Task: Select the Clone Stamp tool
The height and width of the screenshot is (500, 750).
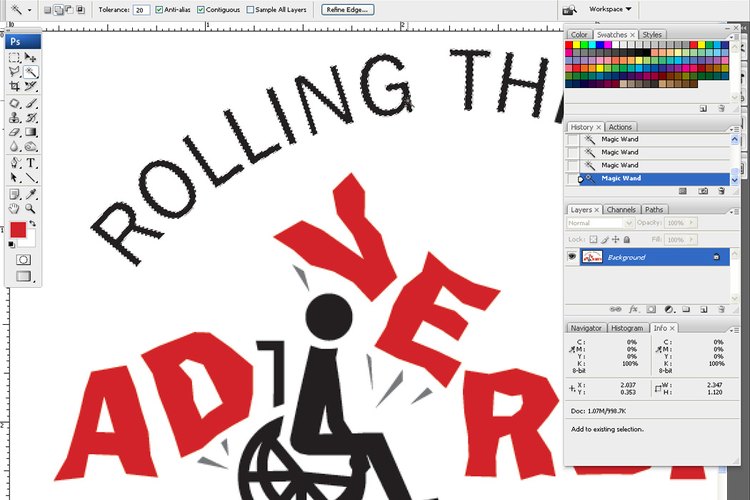Action: pyautogui.click(x=14, y=118)
